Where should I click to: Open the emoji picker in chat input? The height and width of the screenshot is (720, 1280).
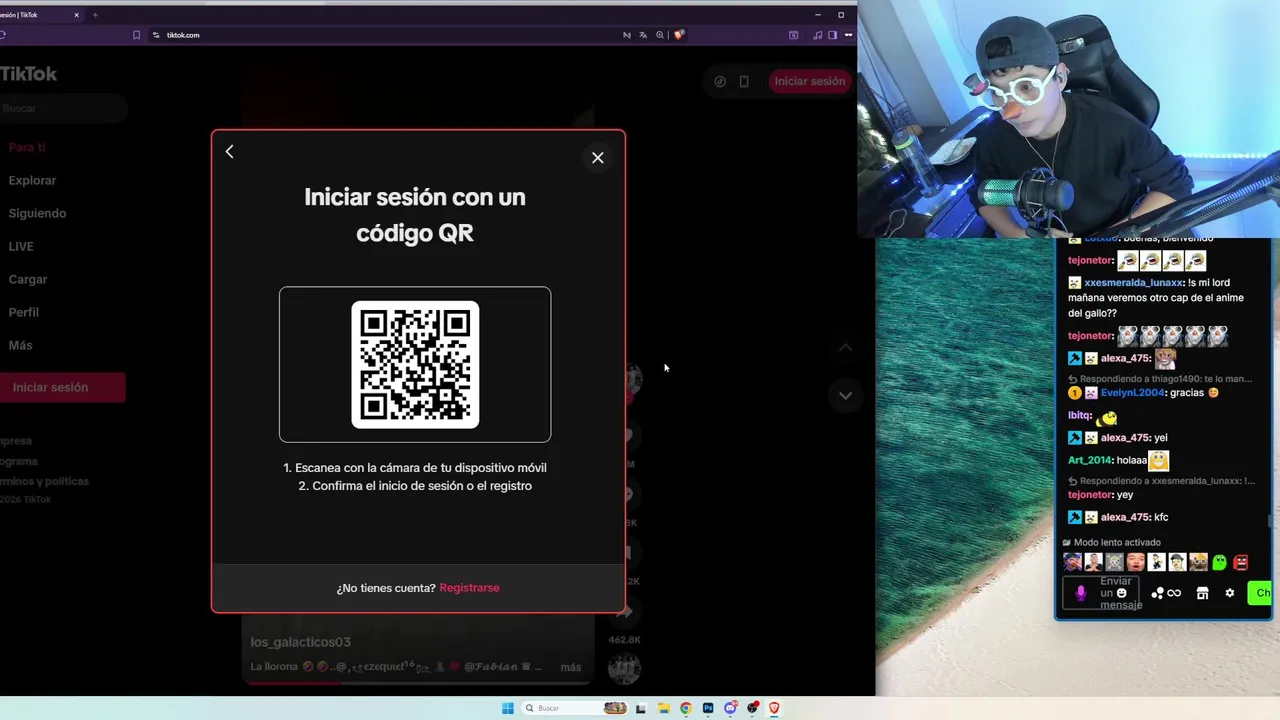[1121, 593]
